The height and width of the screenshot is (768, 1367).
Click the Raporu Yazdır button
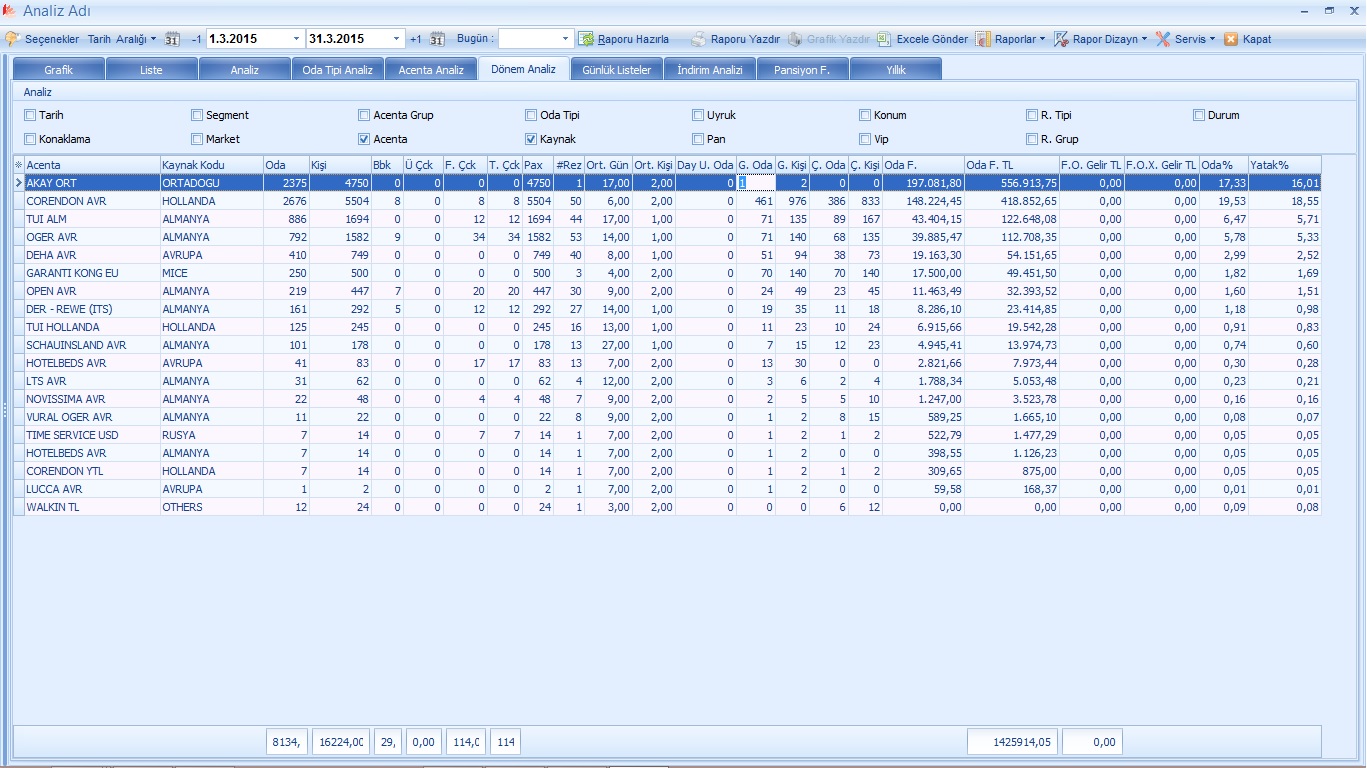point(735,39)
